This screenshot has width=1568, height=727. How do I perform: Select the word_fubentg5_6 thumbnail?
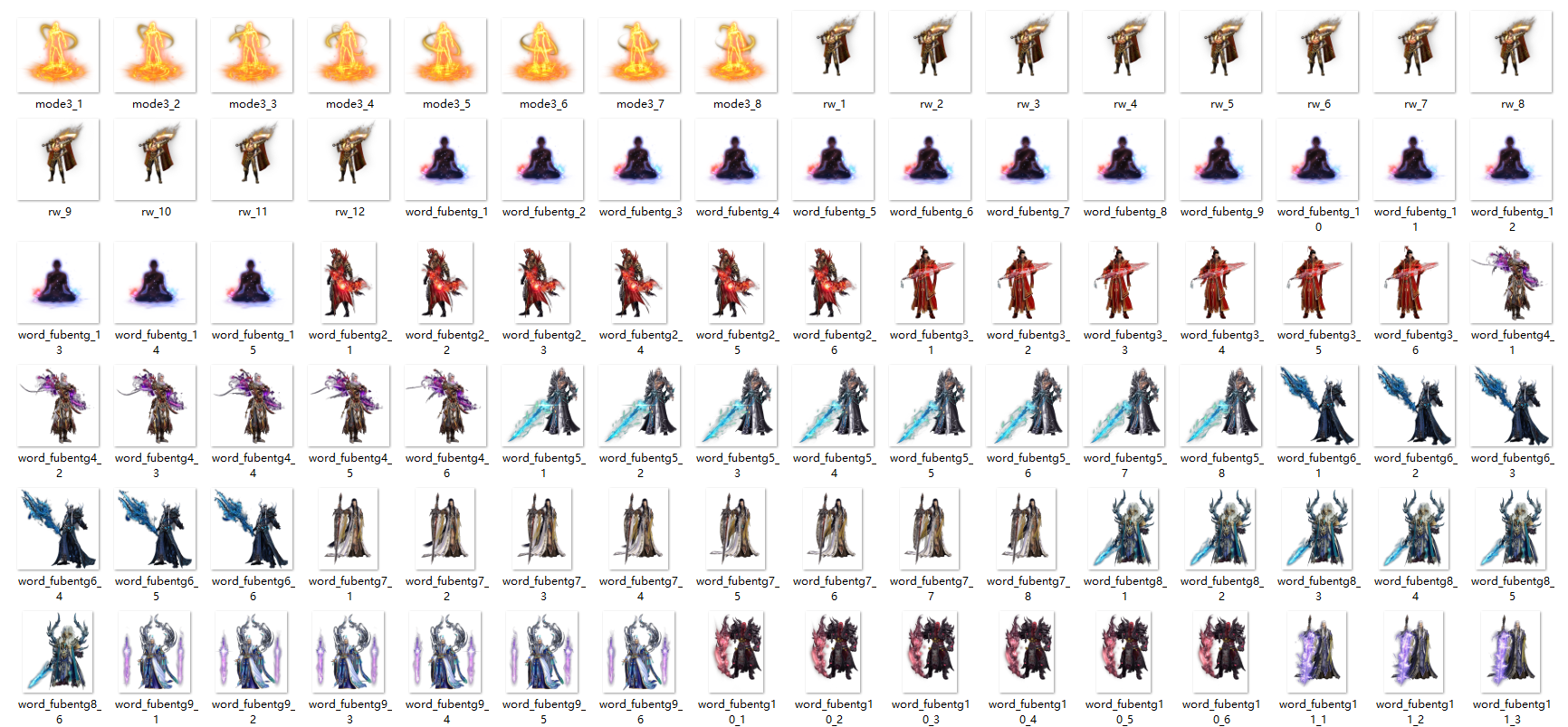(1028, 406)
